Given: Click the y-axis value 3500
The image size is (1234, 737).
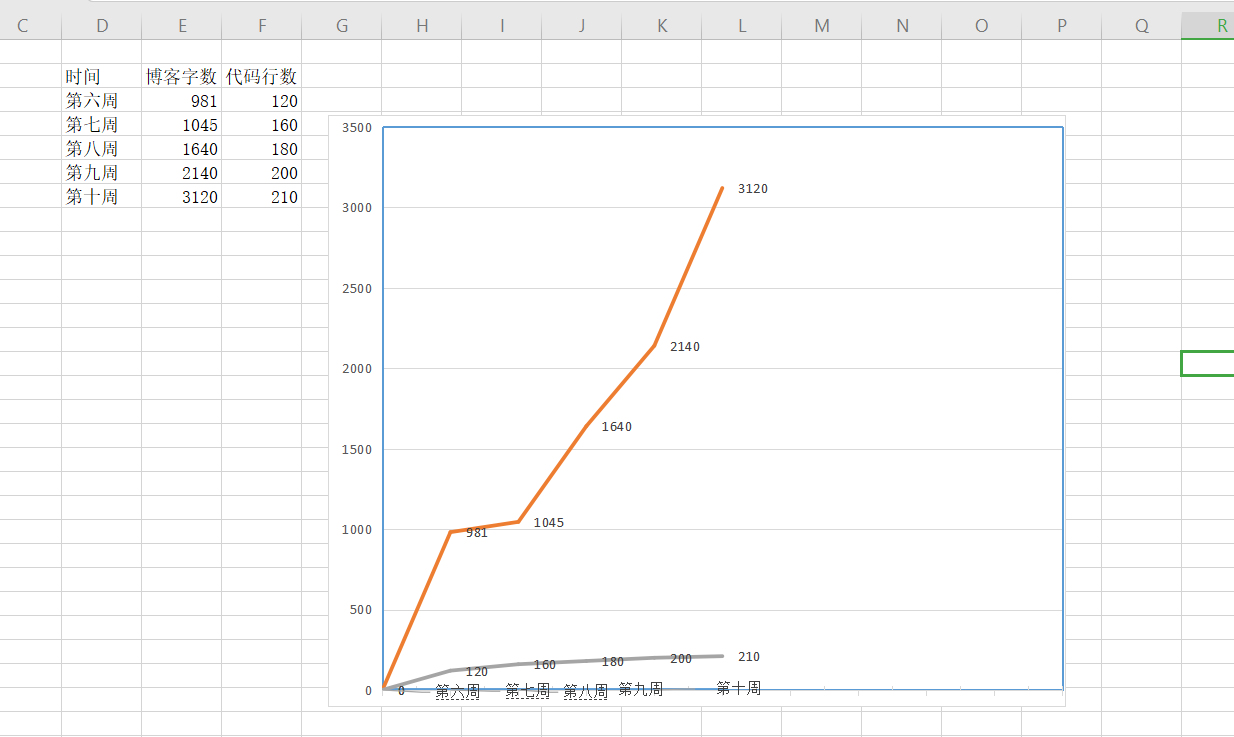Looking at the screenshot, I should [357, 128].
